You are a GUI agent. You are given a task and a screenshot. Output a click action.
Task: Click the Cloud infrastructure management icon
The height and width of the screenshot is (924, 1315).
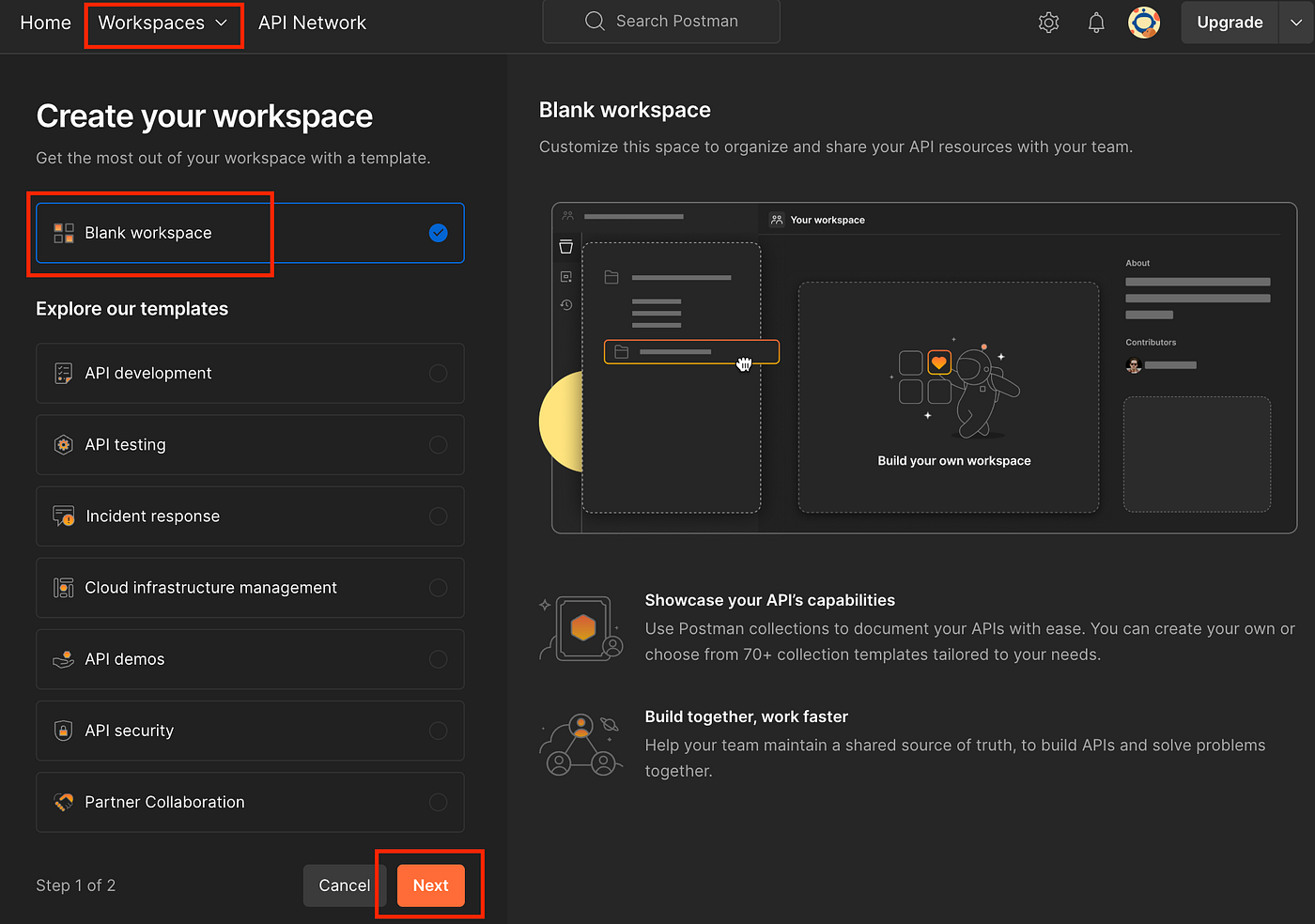[64, 588]
